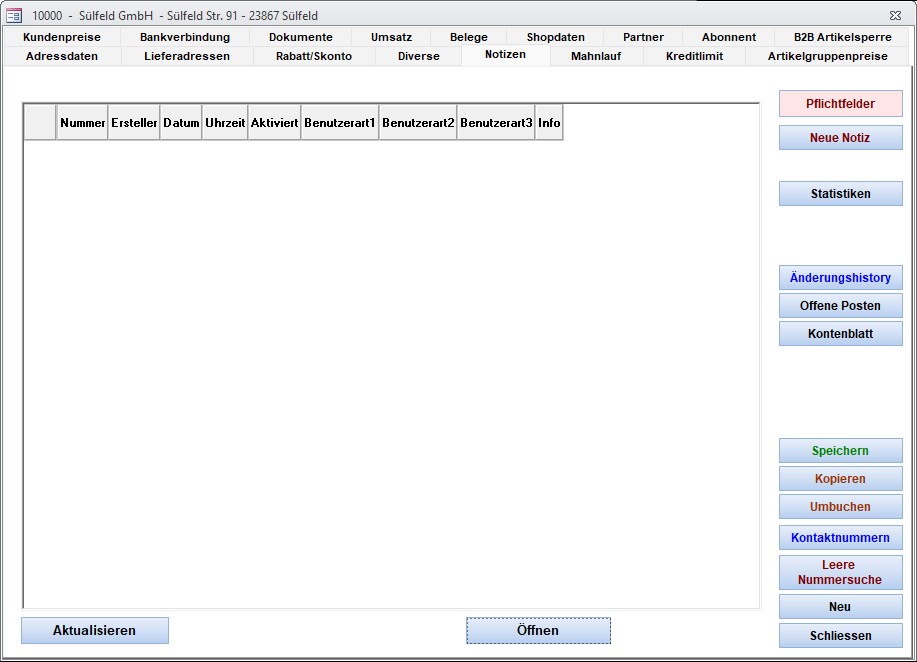The width and height of the screenshot is (917, 662).
Task: Click the Access form icon in title bar
Action: pyautogui.click(x=14, y=15)
